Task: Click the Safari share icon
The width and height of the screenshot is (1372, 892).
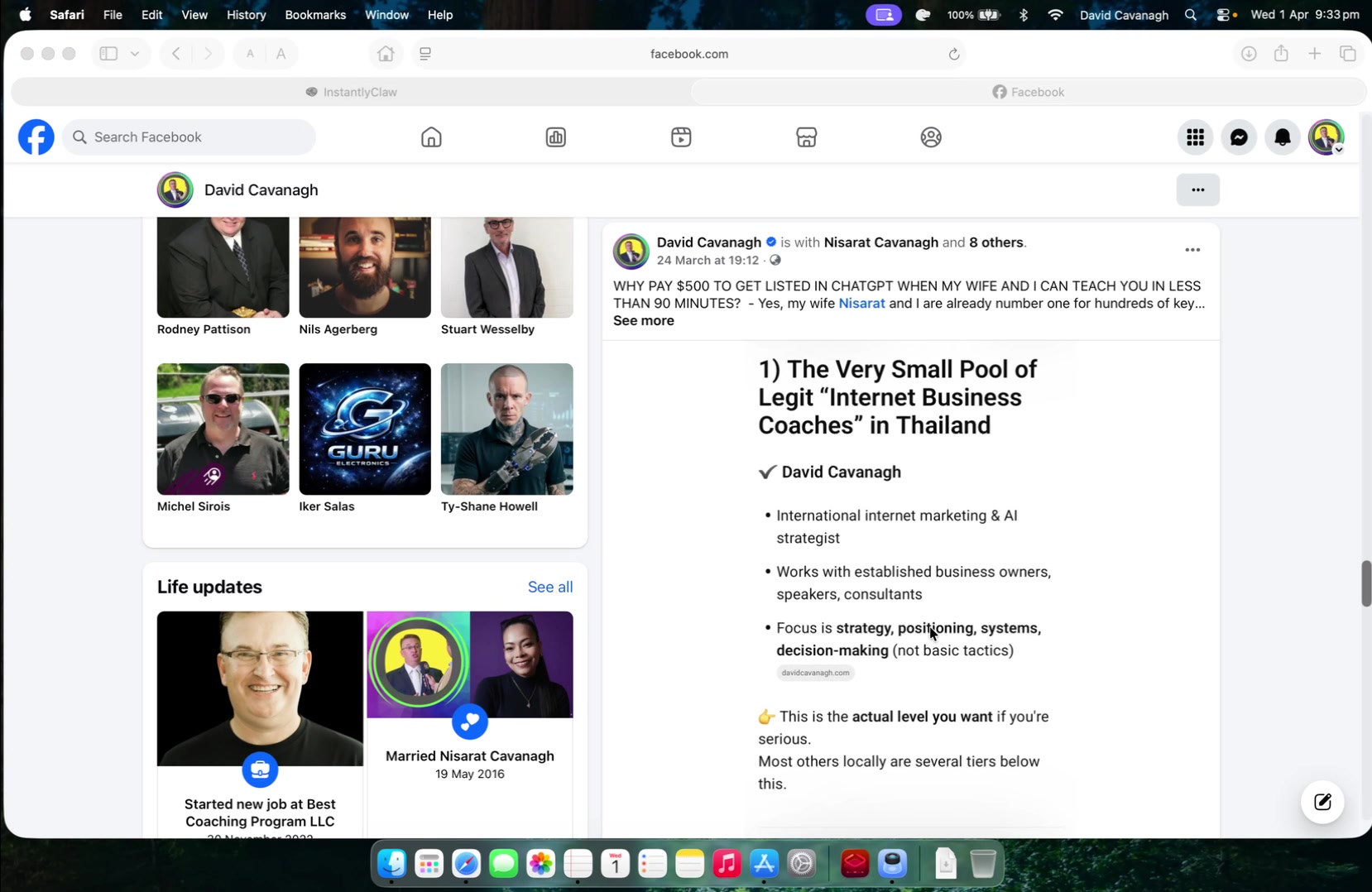Action: click(x=1281, y=54)
